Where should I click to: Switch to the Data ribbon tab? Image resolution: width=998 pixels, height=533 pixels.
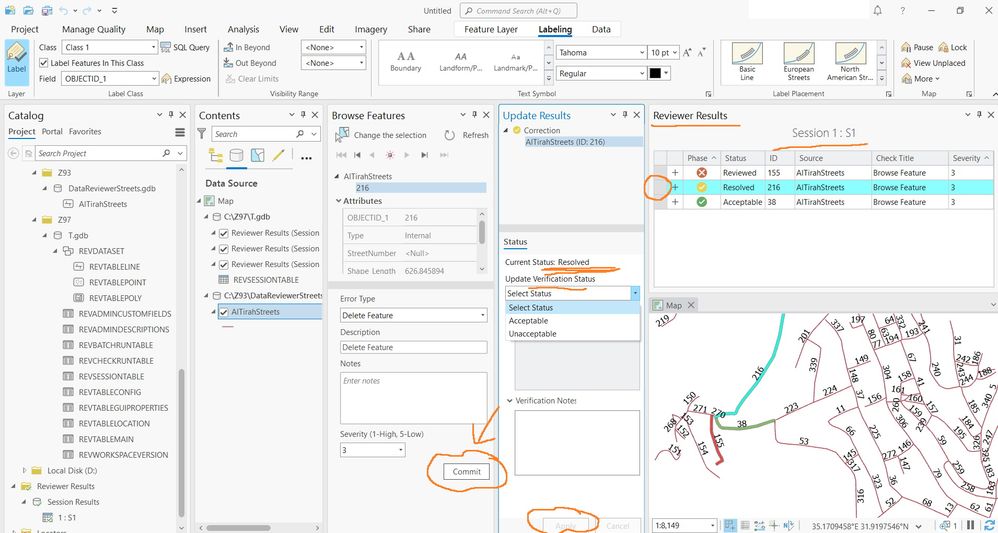[x=601, y=29]
